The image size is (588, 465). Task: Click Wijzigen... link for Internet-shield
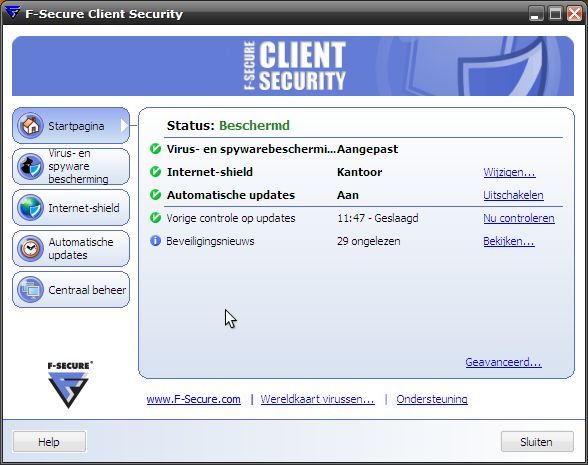(x=509, y=172)
